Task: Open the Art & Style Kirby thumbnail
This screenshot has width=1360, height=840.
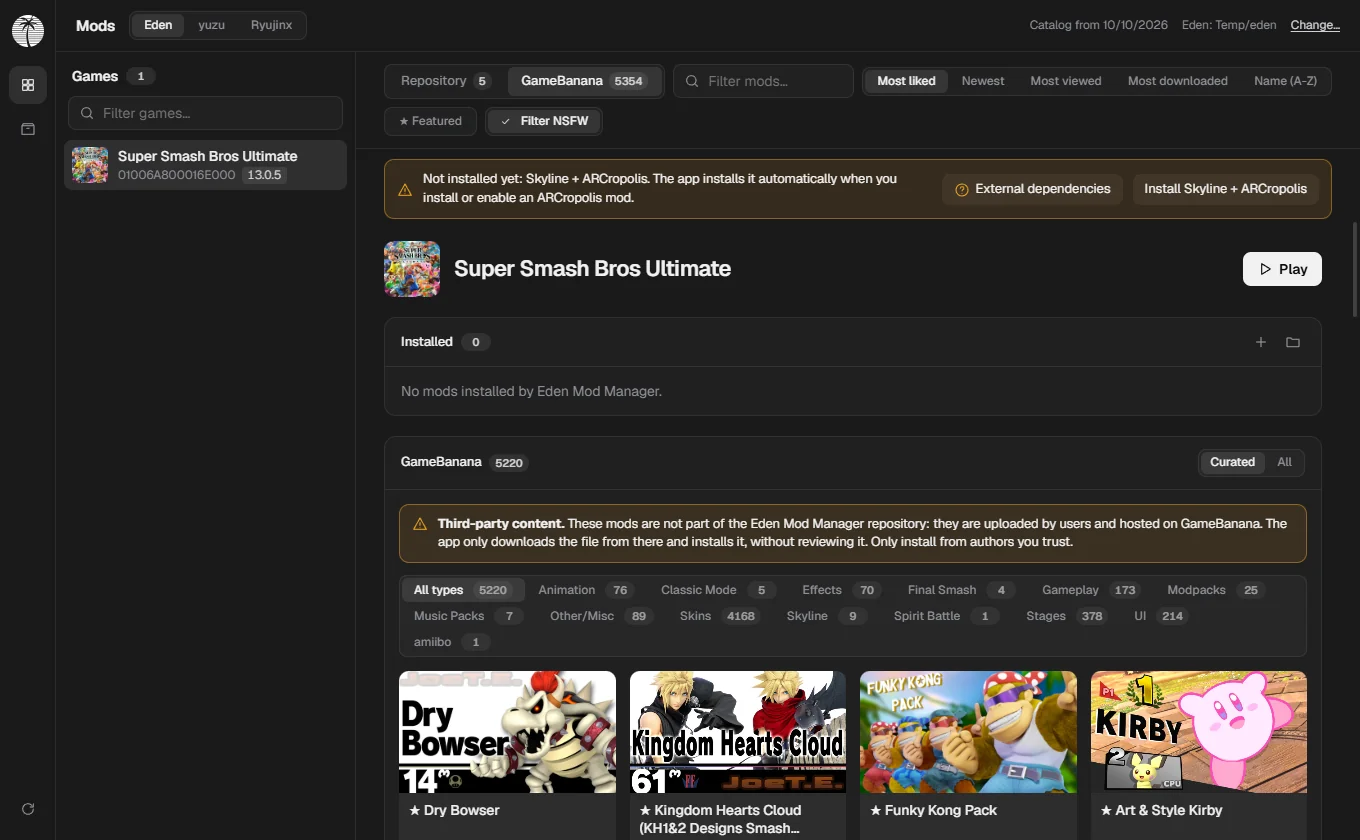Action: pos(1199,732)
